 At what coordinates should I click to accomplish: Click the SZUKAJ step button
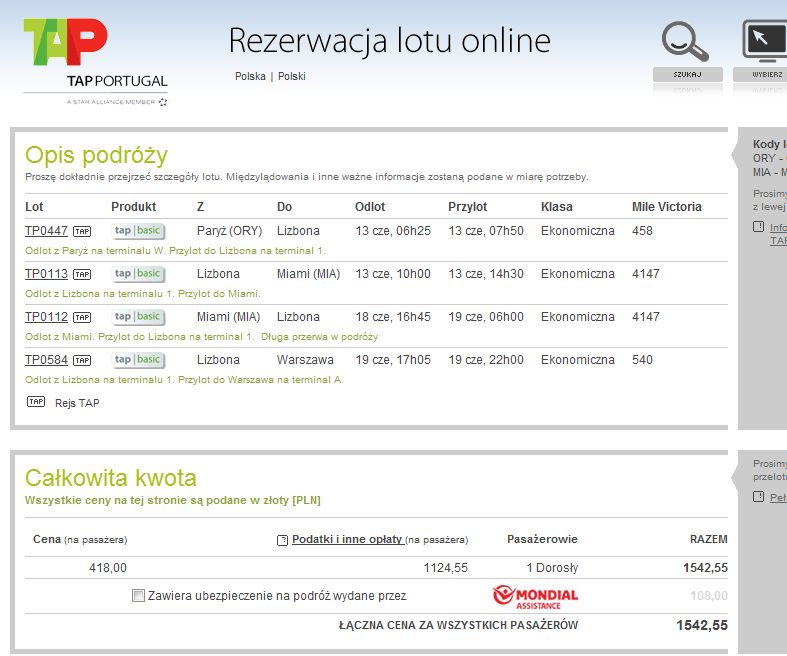coord(688,74)
